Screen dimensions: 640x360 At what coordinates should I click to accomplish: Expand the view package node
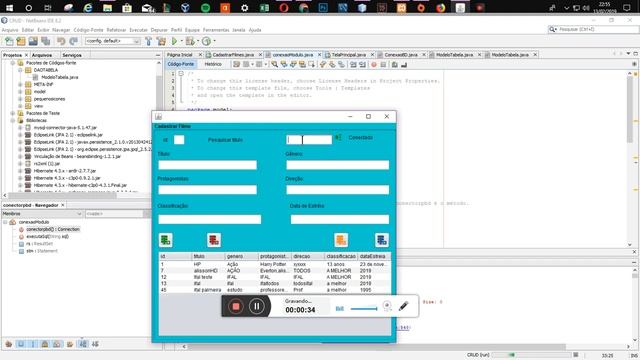click(x=20, y=106)
